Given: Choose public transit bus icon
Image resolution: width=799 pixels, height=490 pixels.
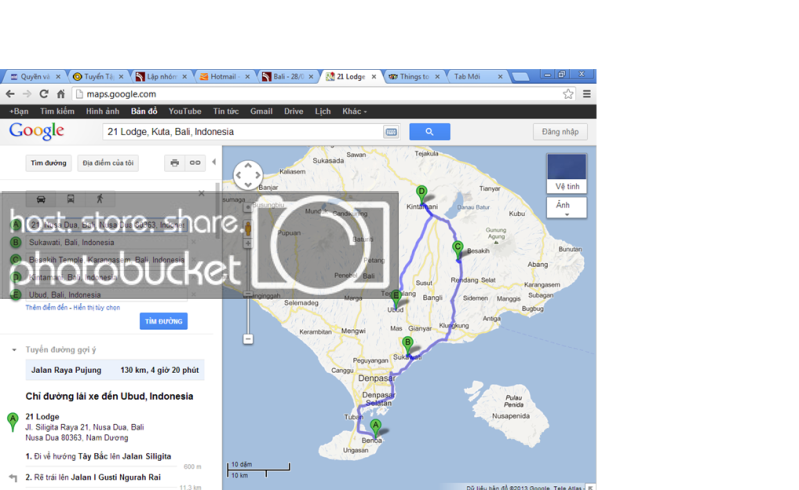Looking at the screenshot, I should pyautogui.click(x=70, y=199).
